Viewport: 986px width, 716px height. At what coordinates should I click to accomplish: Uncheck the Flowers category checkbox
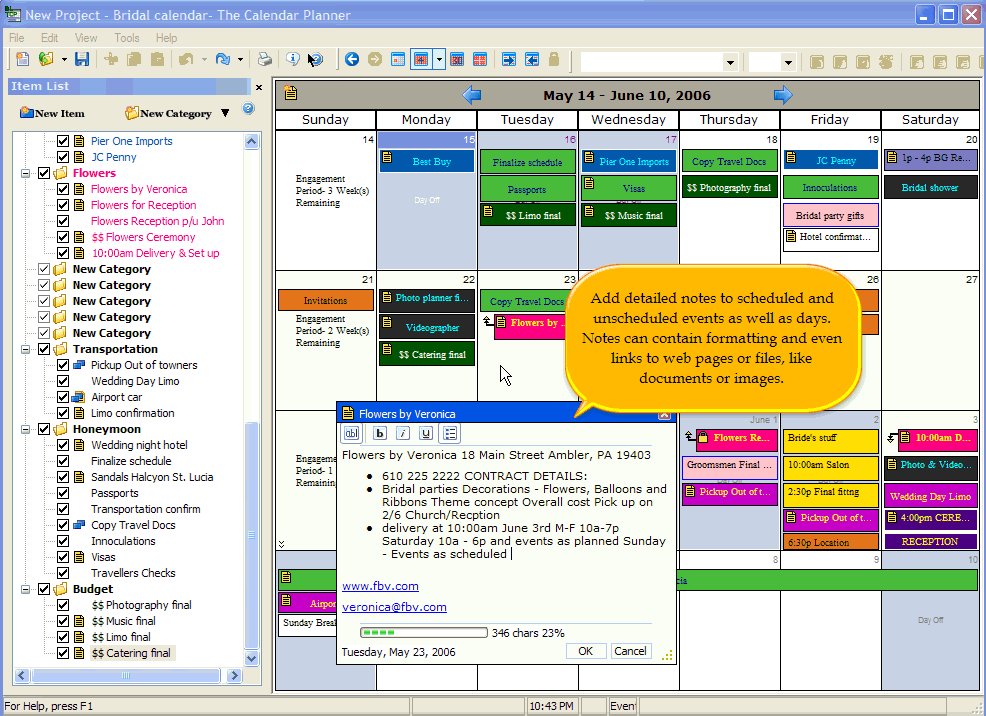click(44, 173)
